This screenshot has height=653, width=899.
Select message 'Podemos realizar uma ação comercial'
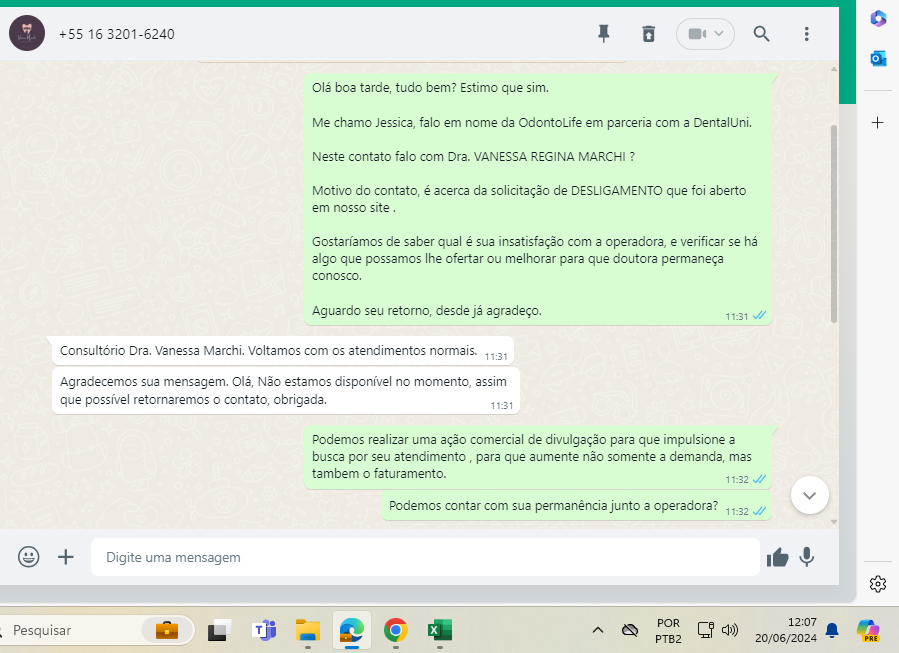point(538,457)
